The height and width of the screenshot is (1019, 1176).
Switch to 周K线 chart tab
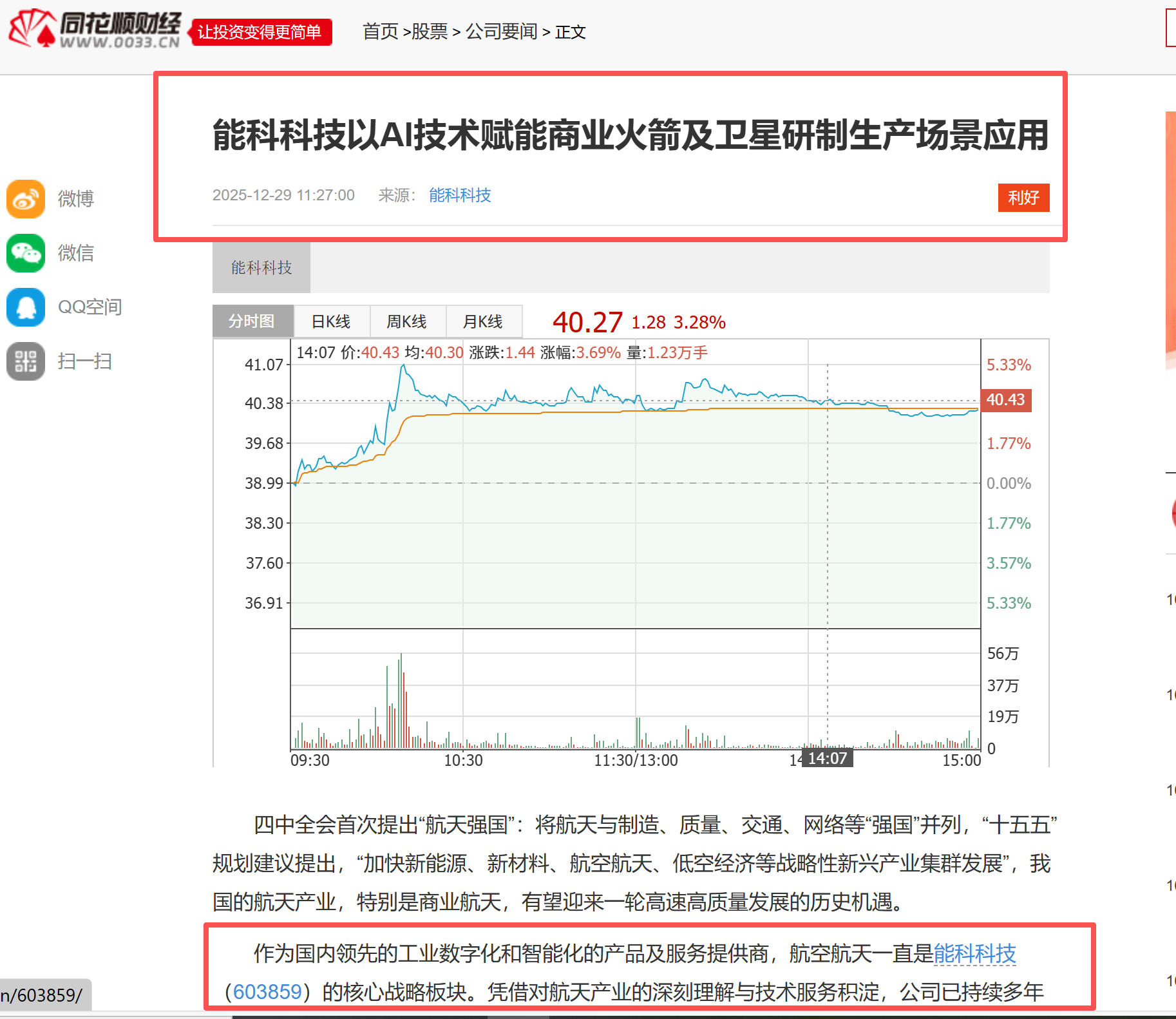408,321
